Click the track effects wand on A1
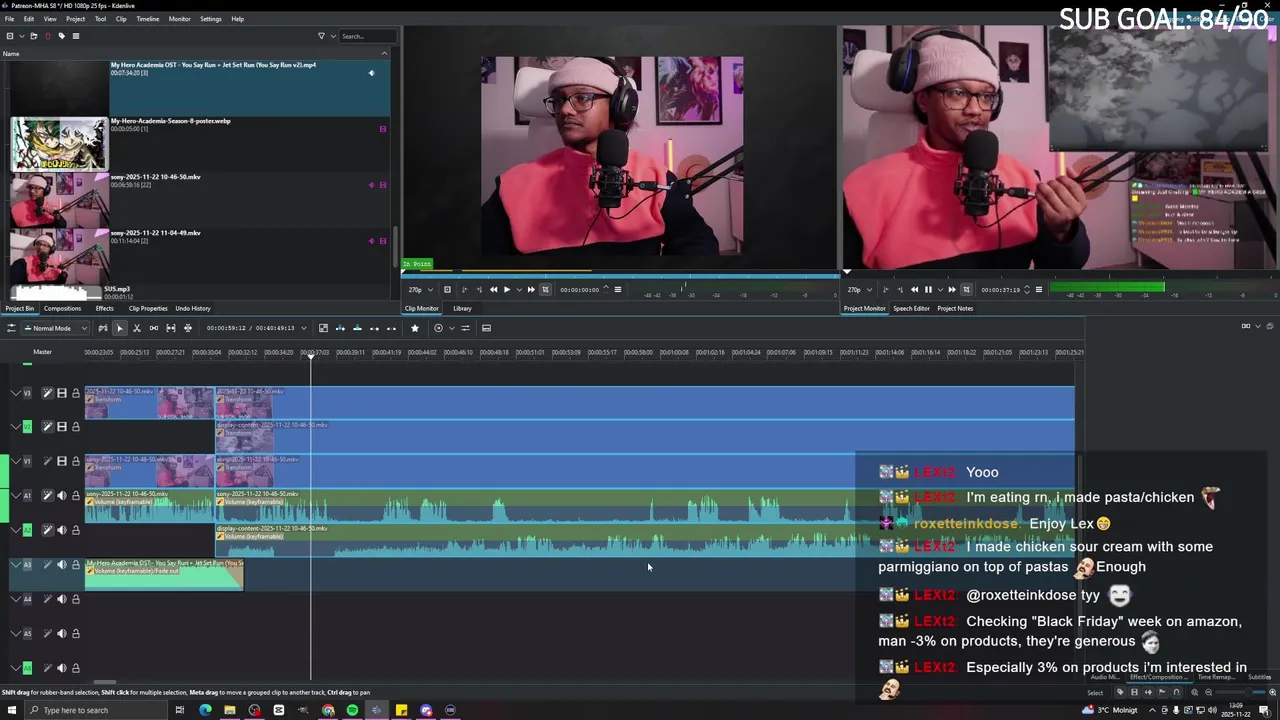This screenshot has height=720, width=1280. [x=48, y=495]
